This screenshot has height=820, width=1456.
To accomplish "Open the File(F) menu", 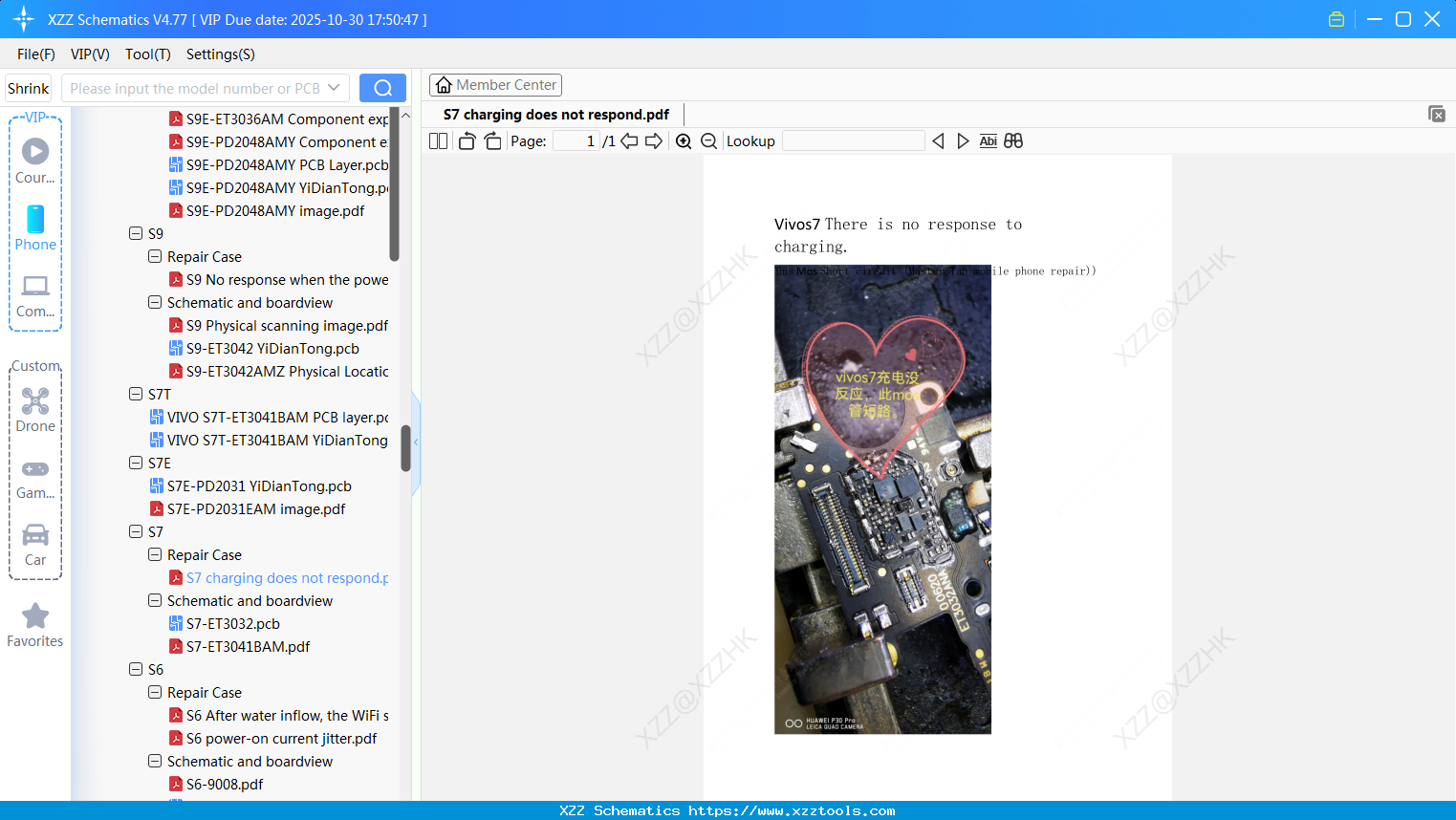I will tap(36, 54).
